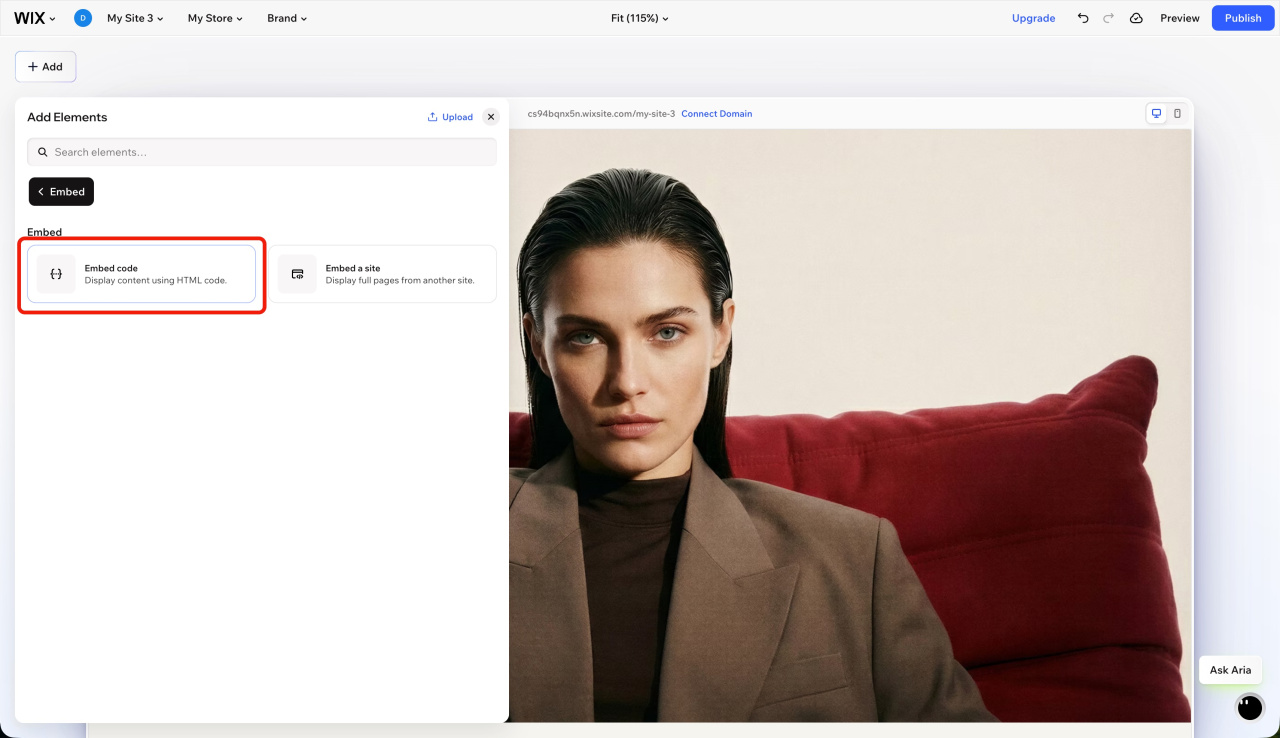The width and height of the screenshot is (1280, 738).
Task: Click the Upload button in panel
Action: point(450,117)
